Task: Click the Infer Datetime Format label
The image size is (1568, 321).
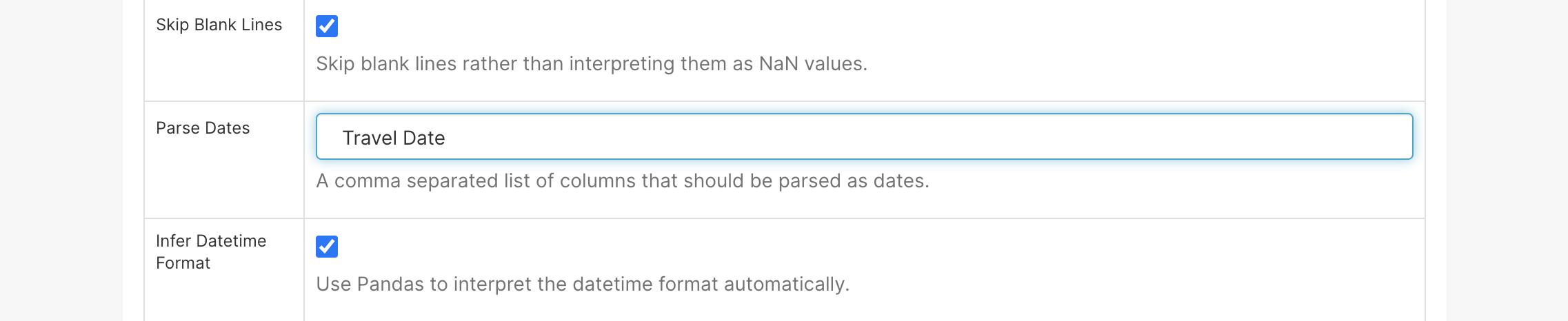Action: pyautogui.click(x=210, y=251)
